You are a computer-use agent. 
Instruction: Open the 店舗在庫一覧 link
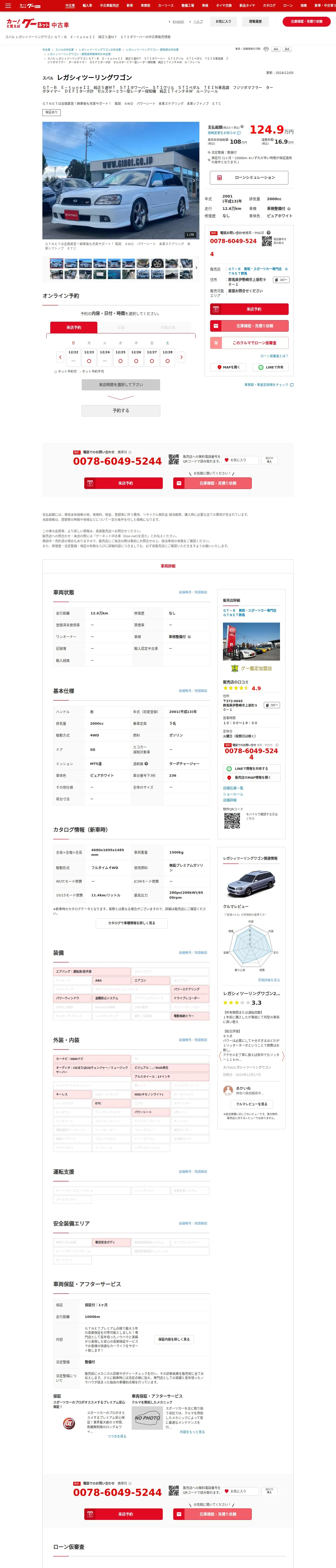click(x=233, y=788)
